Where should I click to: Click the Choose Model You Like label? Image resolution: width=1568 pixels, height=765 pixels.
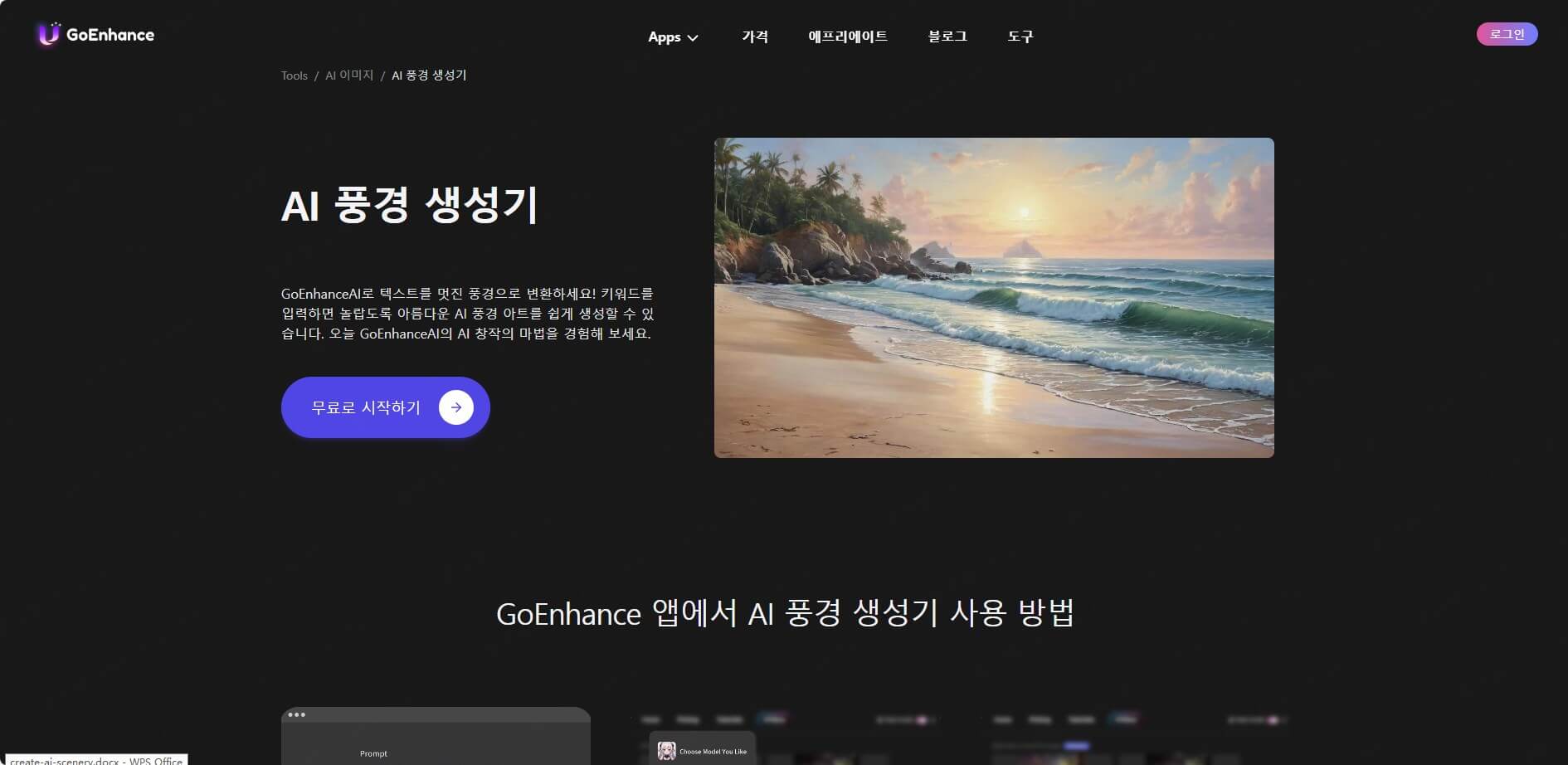[x=713, y=752]
